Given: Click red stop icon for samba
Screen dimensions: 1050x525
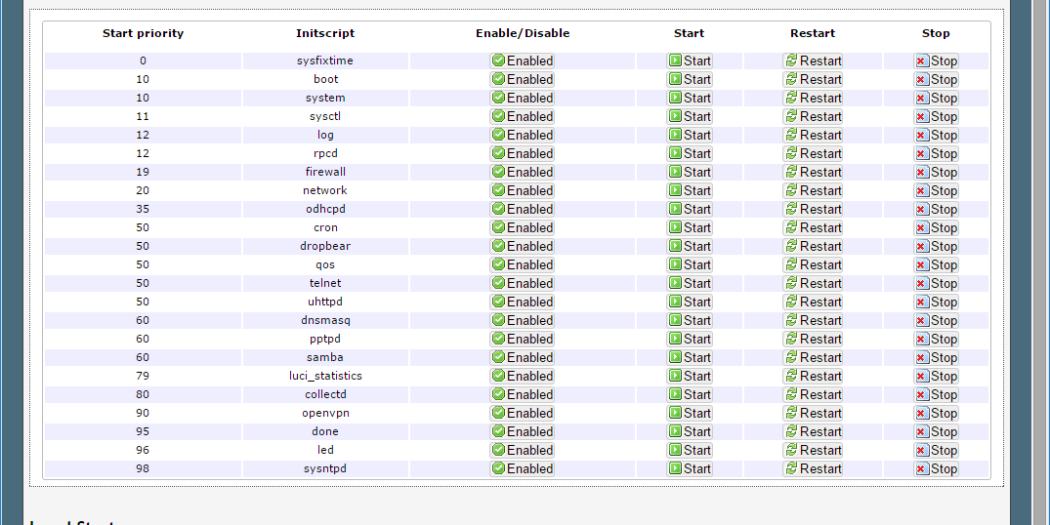Looking at the screenshot, I should pyautogui.click(x=922, y=358).
